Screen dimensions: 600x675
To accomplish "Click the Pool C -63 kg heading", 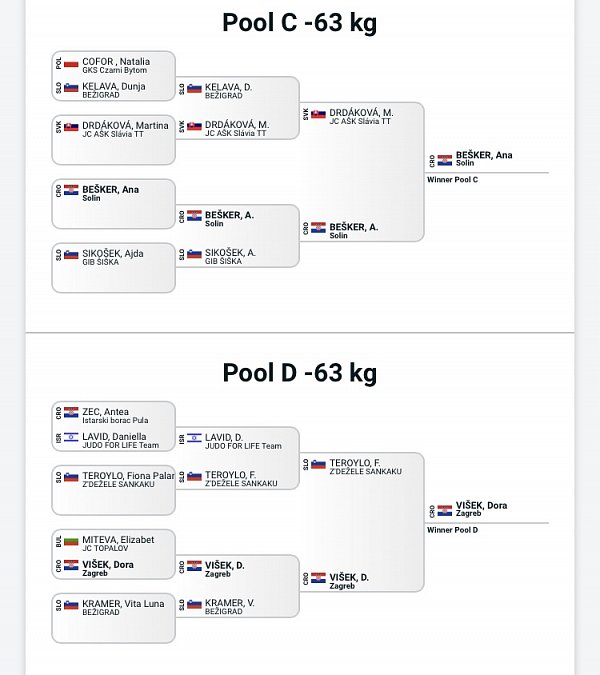I will click(x=300, y=23).
